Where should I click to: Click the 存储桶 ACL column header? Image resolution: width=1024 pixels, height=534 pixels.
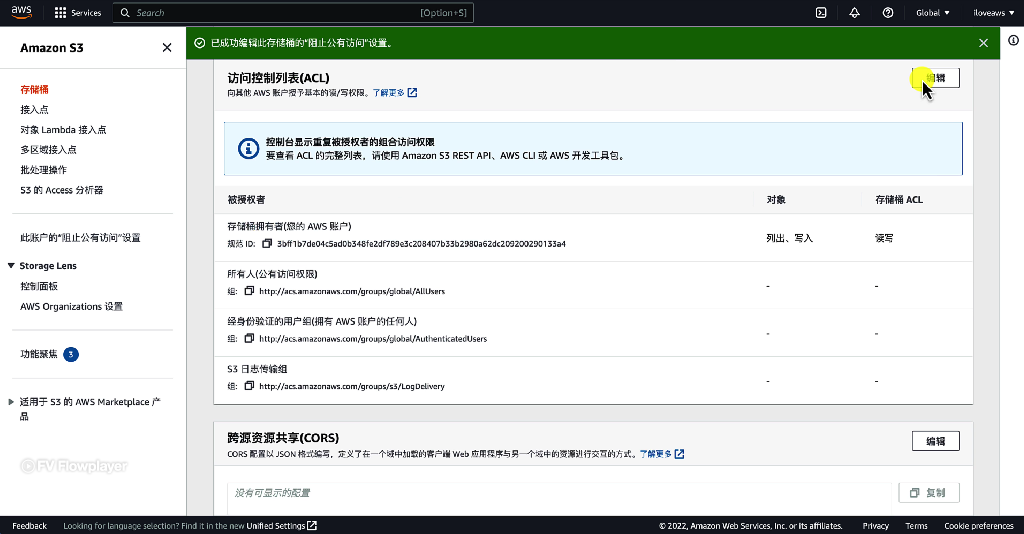[x=899, y=200]
